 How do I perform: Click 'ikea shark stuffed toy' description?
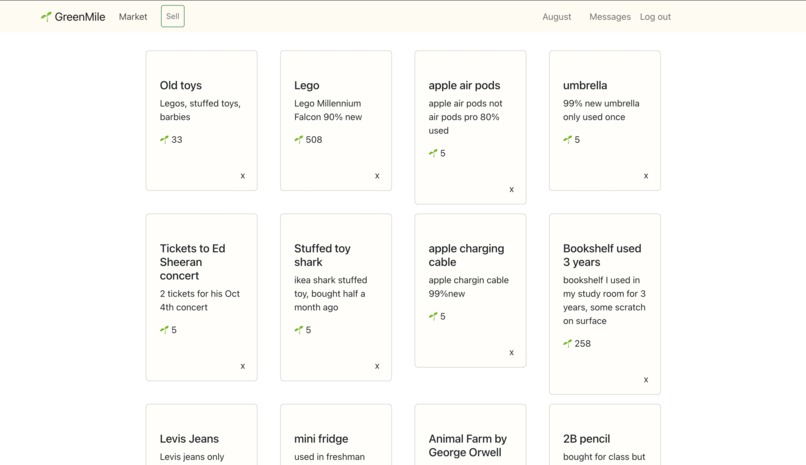331,294
